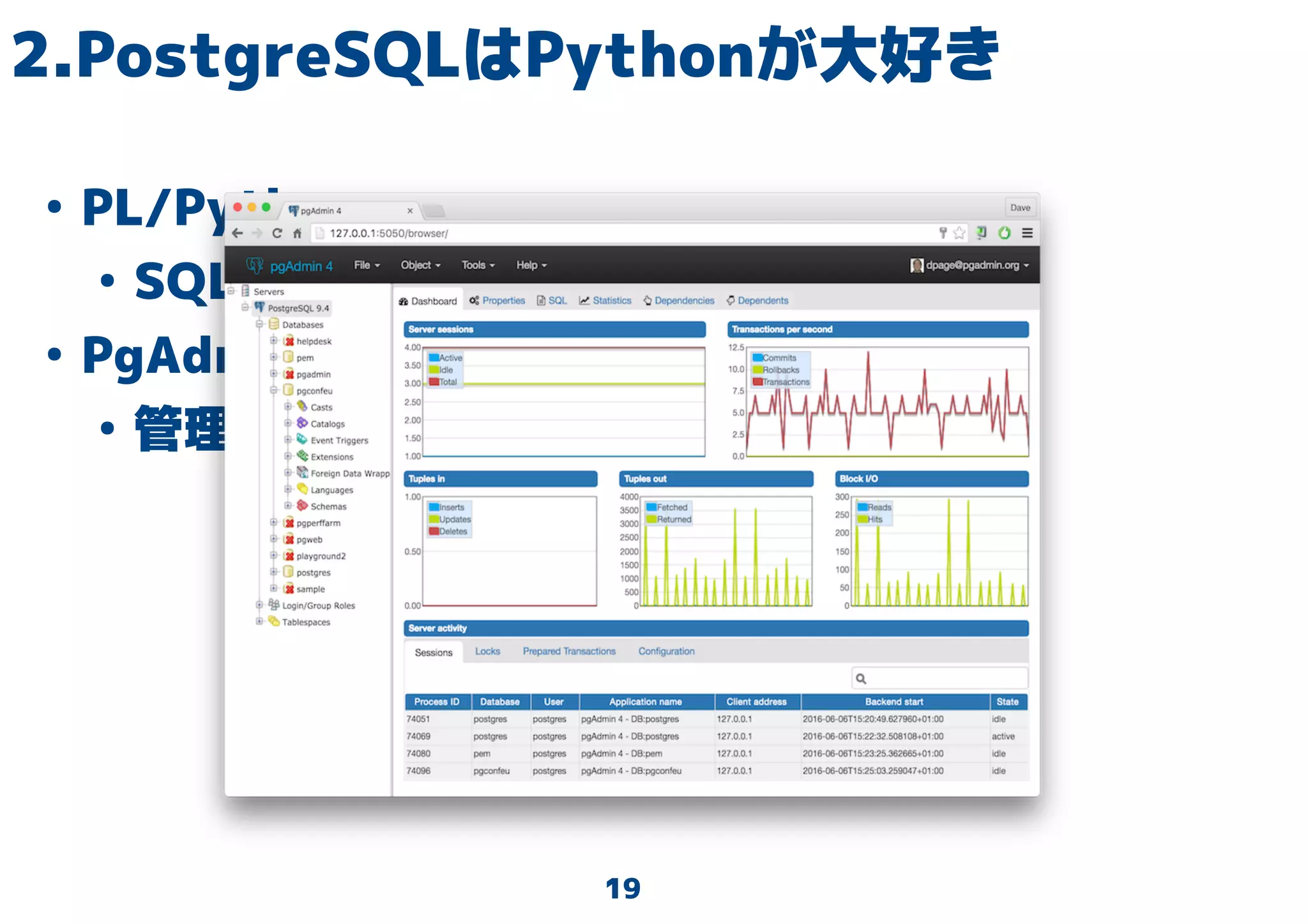Click the pgAdmin 4 elephant logo
Viewport: 1308px width, 924px height.
(255, 265)
